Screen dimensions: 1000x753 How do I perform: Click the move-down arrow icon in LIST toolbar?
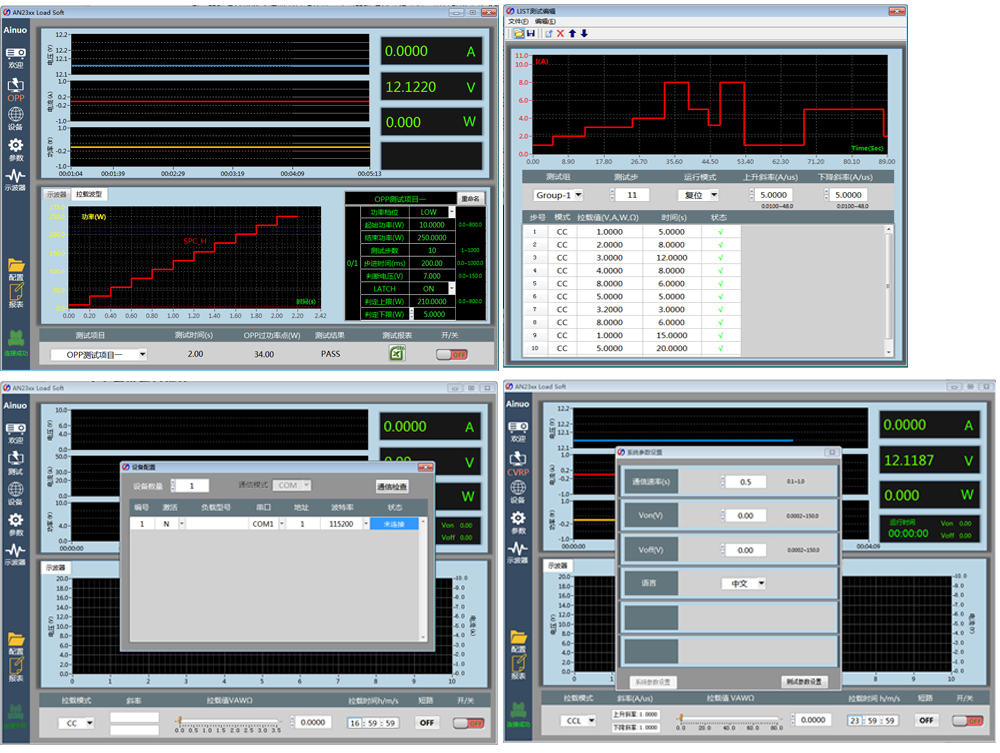point(584,33)
